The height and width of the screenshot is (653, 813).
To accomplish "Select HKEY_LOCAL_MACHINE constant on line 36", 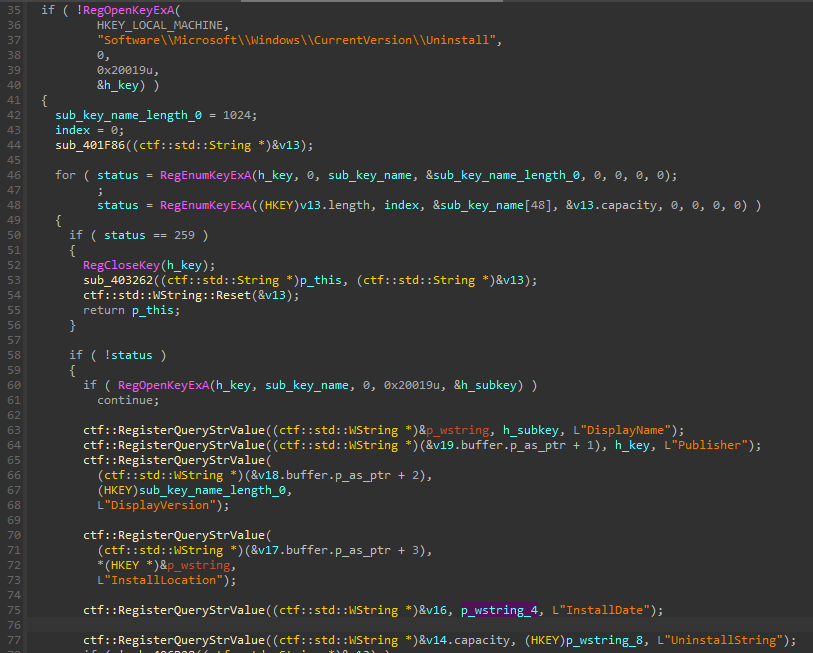I will coord(160,25).
